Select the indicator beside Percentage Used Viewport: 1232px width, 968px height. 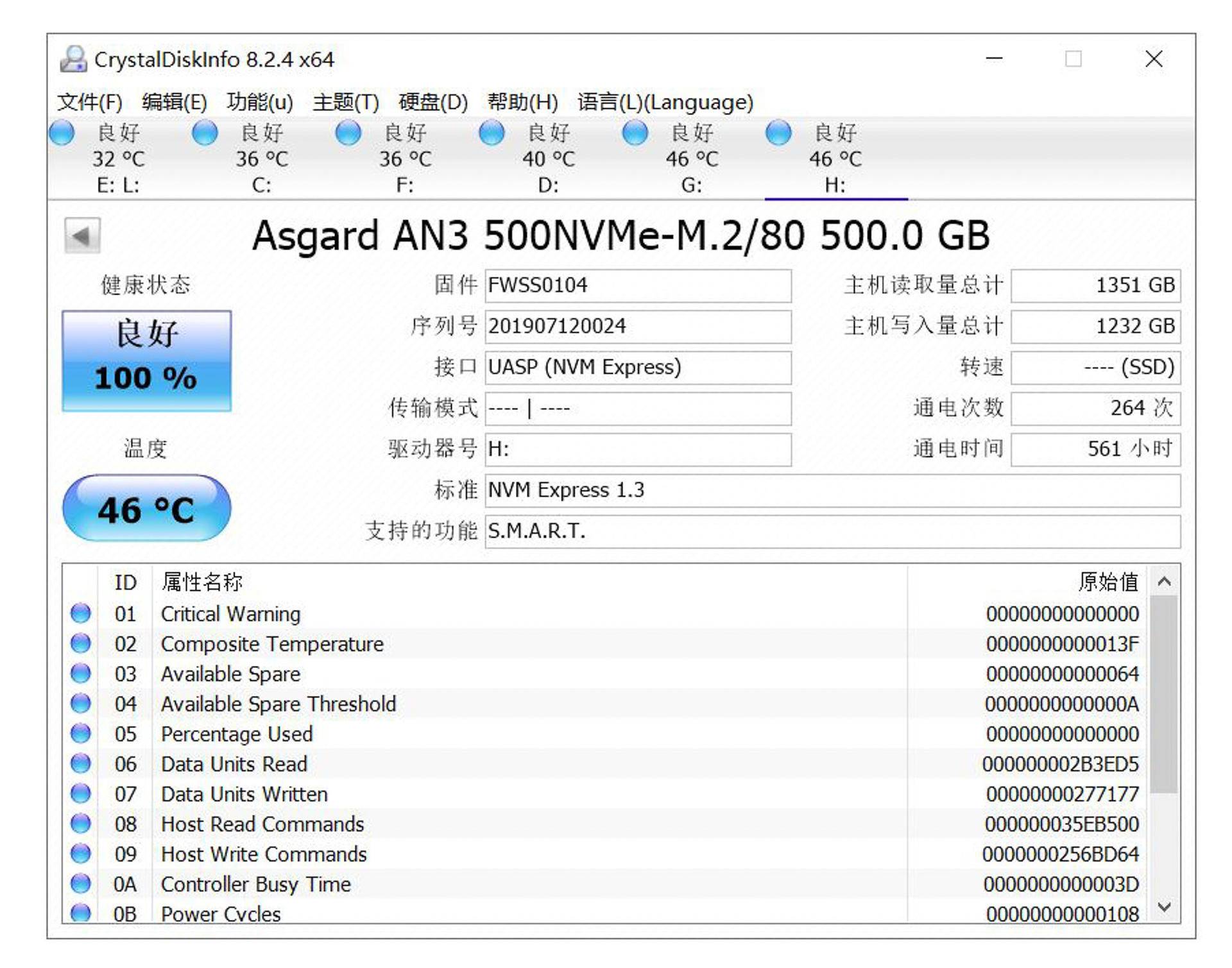tap(81, 734)
